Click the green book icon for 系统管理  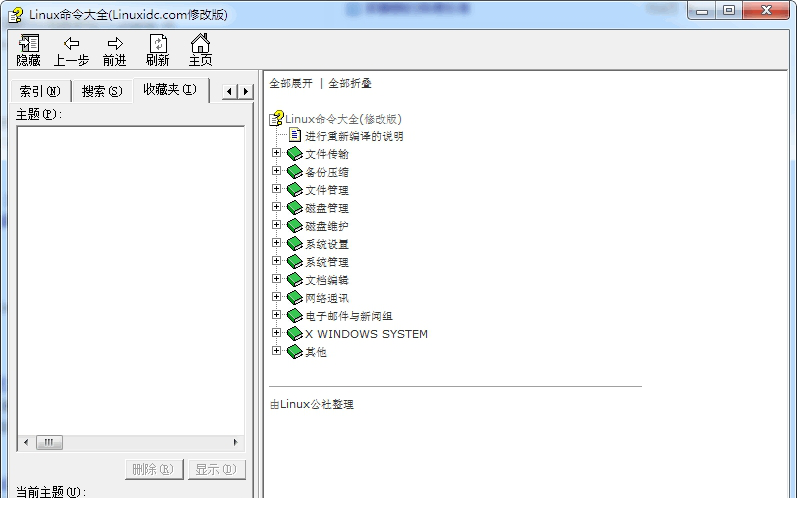pos(295,261)
